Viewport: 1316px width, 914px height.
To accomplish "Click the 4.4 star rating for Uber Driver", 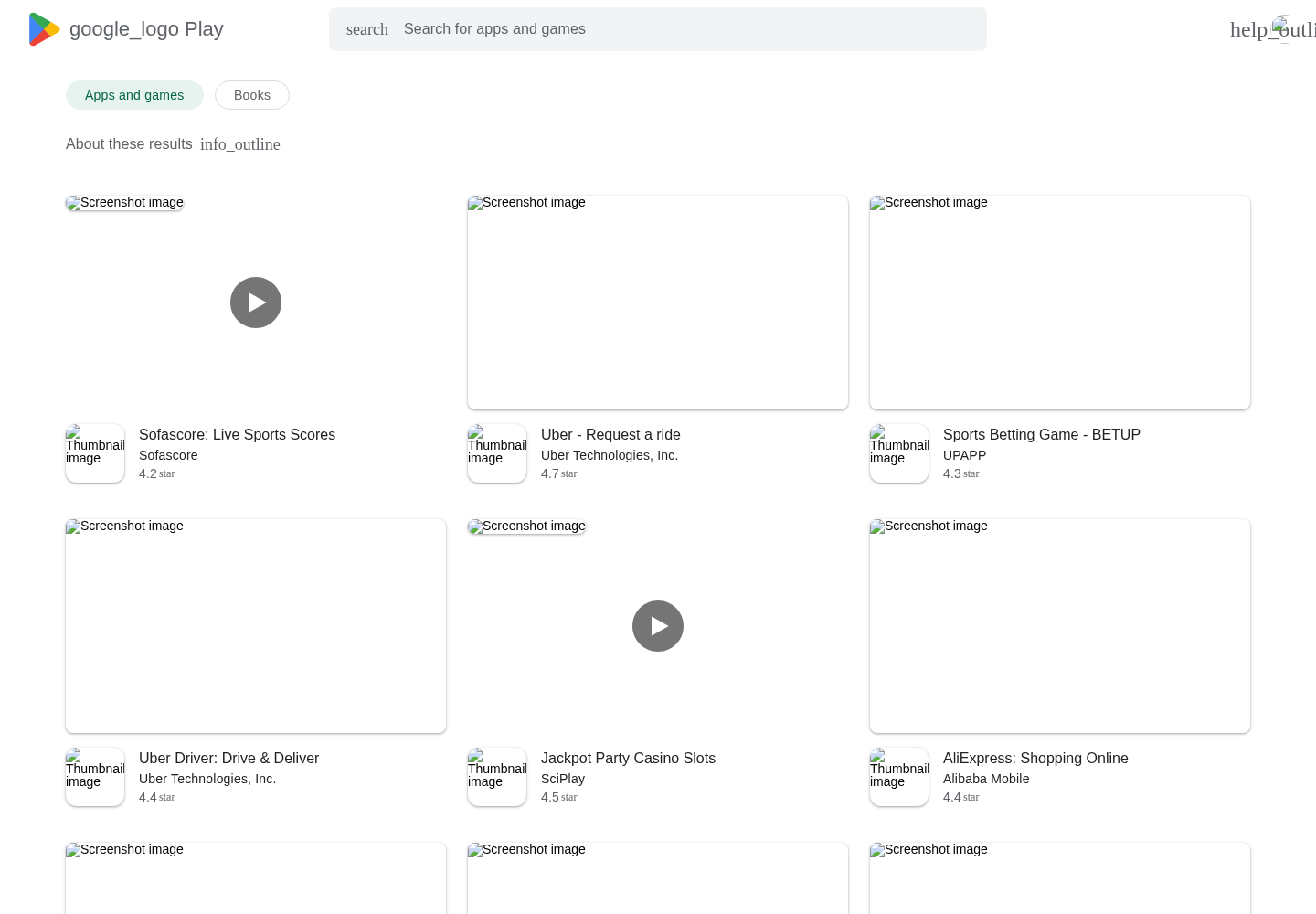I will click(x=157, y=797).
